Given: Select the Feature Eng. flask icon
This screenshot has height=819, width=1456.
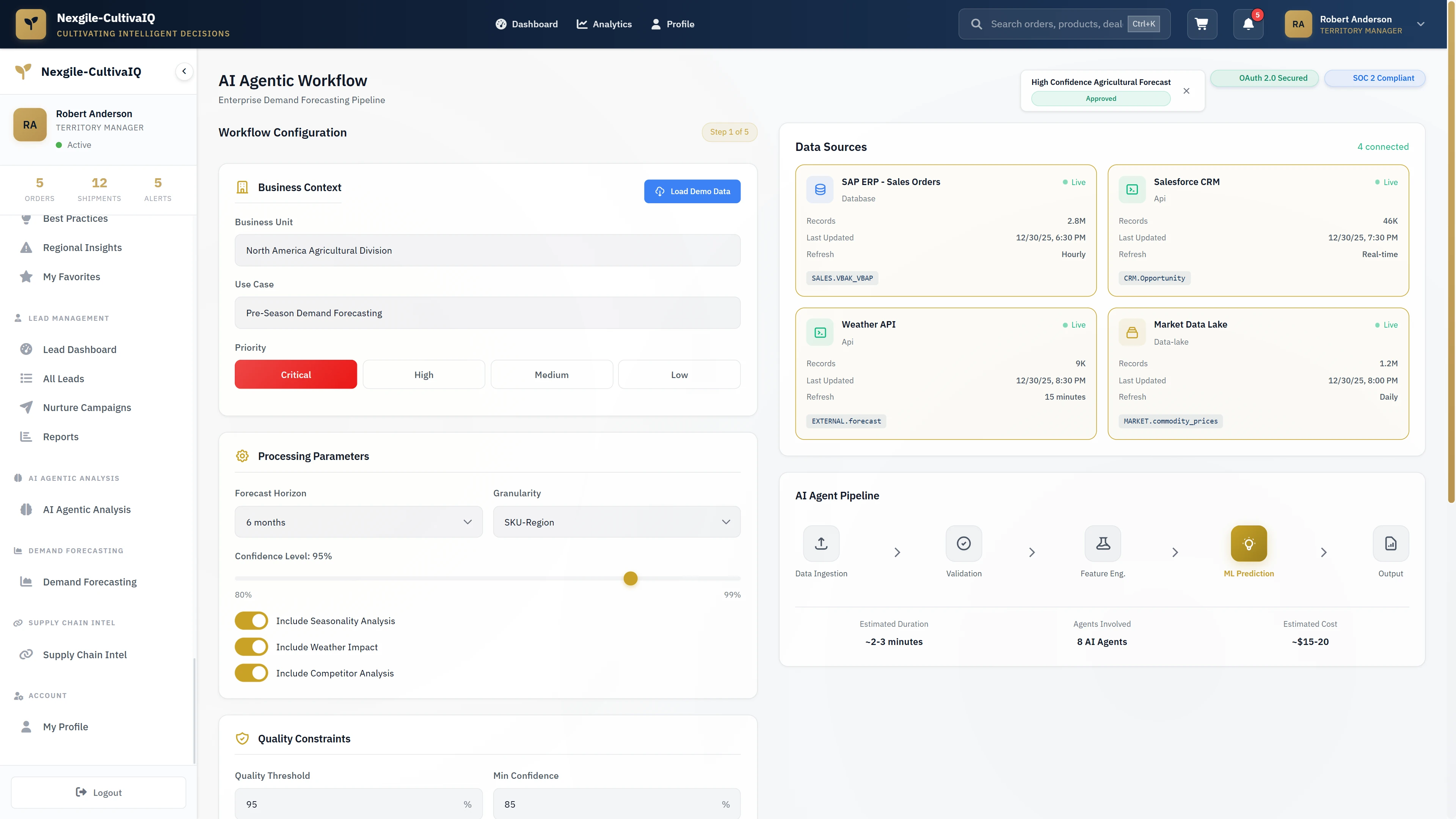Looking at the screenshot, I should coord(1103,543).
